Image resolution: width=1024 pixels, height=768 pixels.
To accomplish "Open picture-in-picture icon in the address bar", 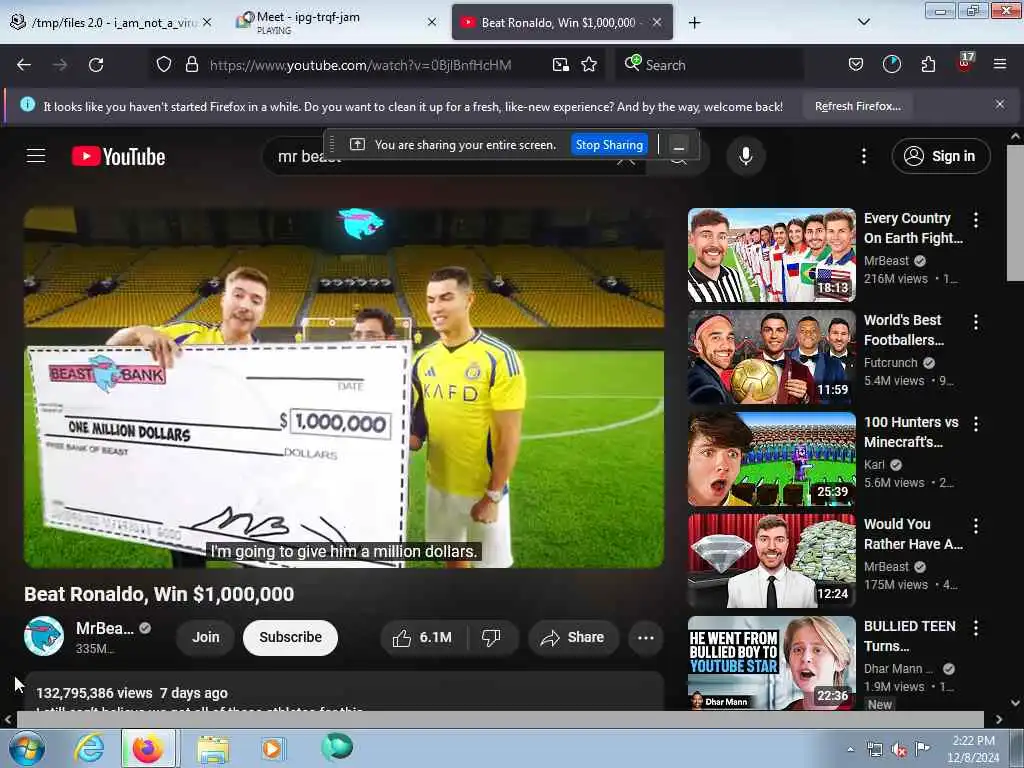I will pos(560,65).
